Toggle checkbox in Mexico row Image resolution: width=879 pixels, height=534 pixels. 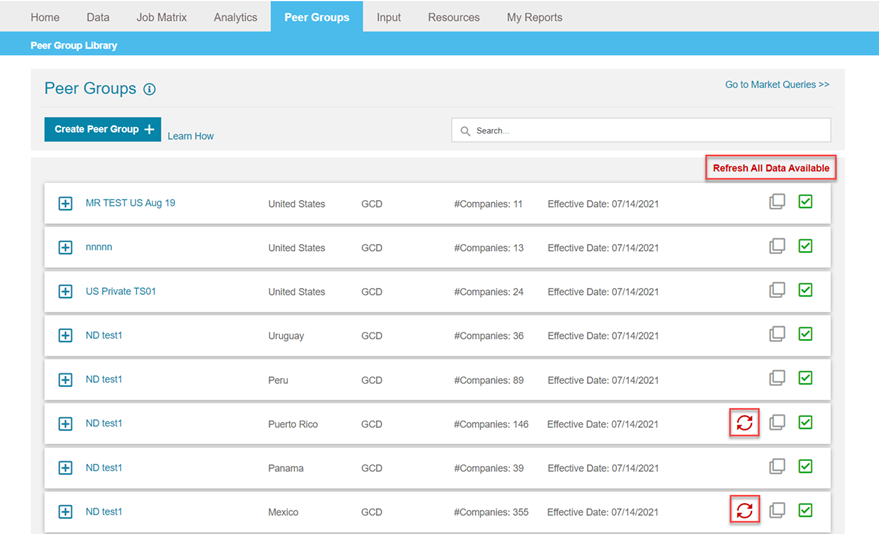806,510
